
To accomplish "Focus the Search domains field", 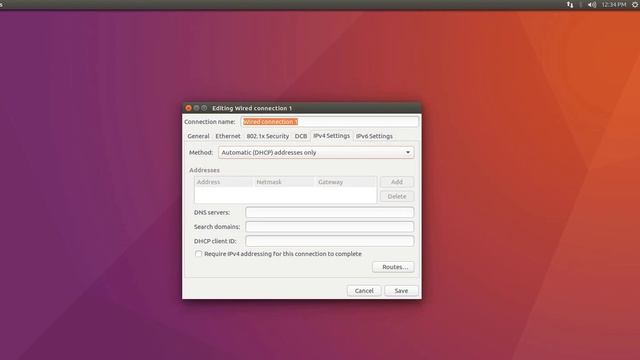I will tap(329, 227).
